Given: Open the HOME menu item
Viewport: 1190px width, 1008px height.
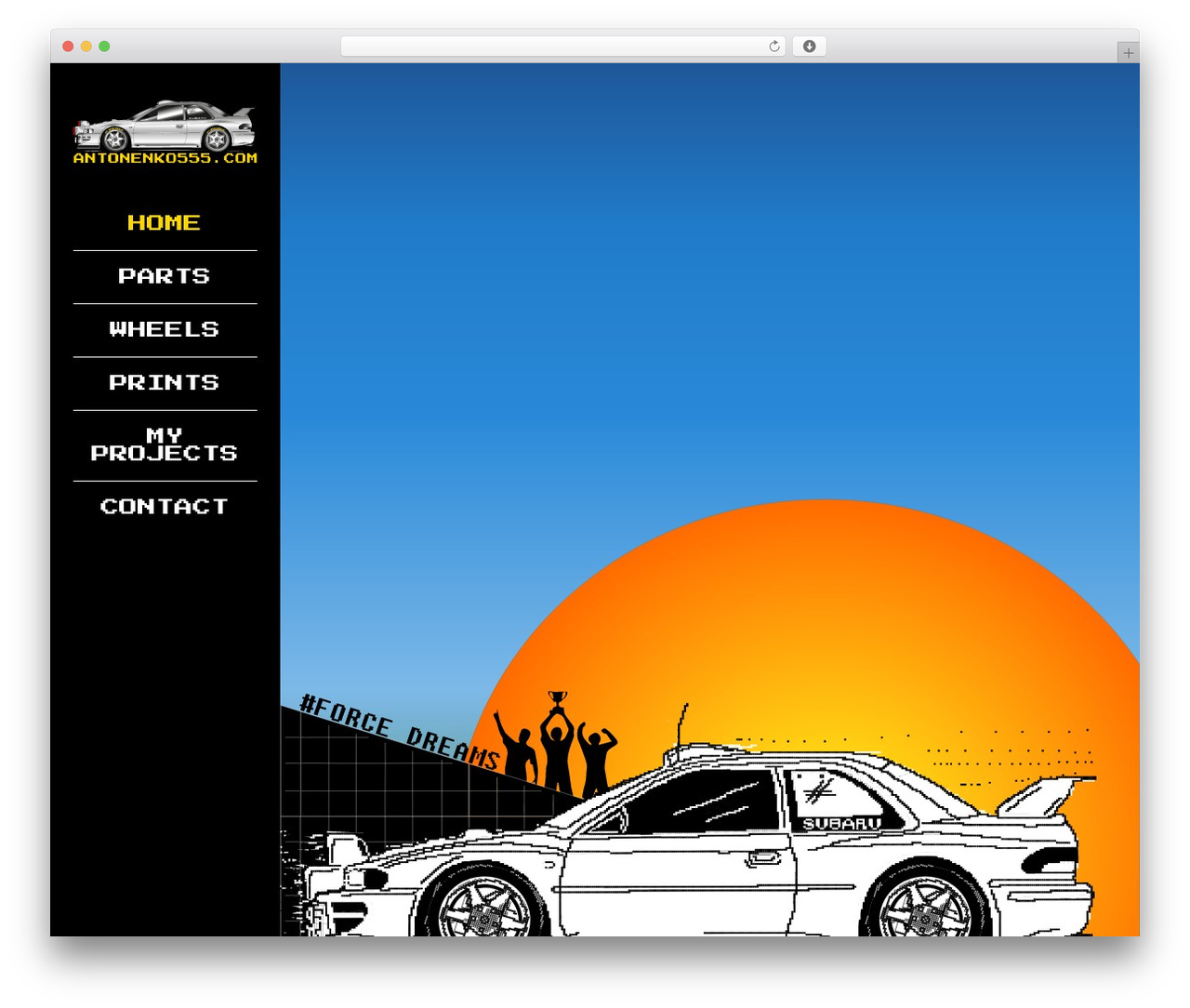Looking at the screenshot, I should [x=165, y=223].
